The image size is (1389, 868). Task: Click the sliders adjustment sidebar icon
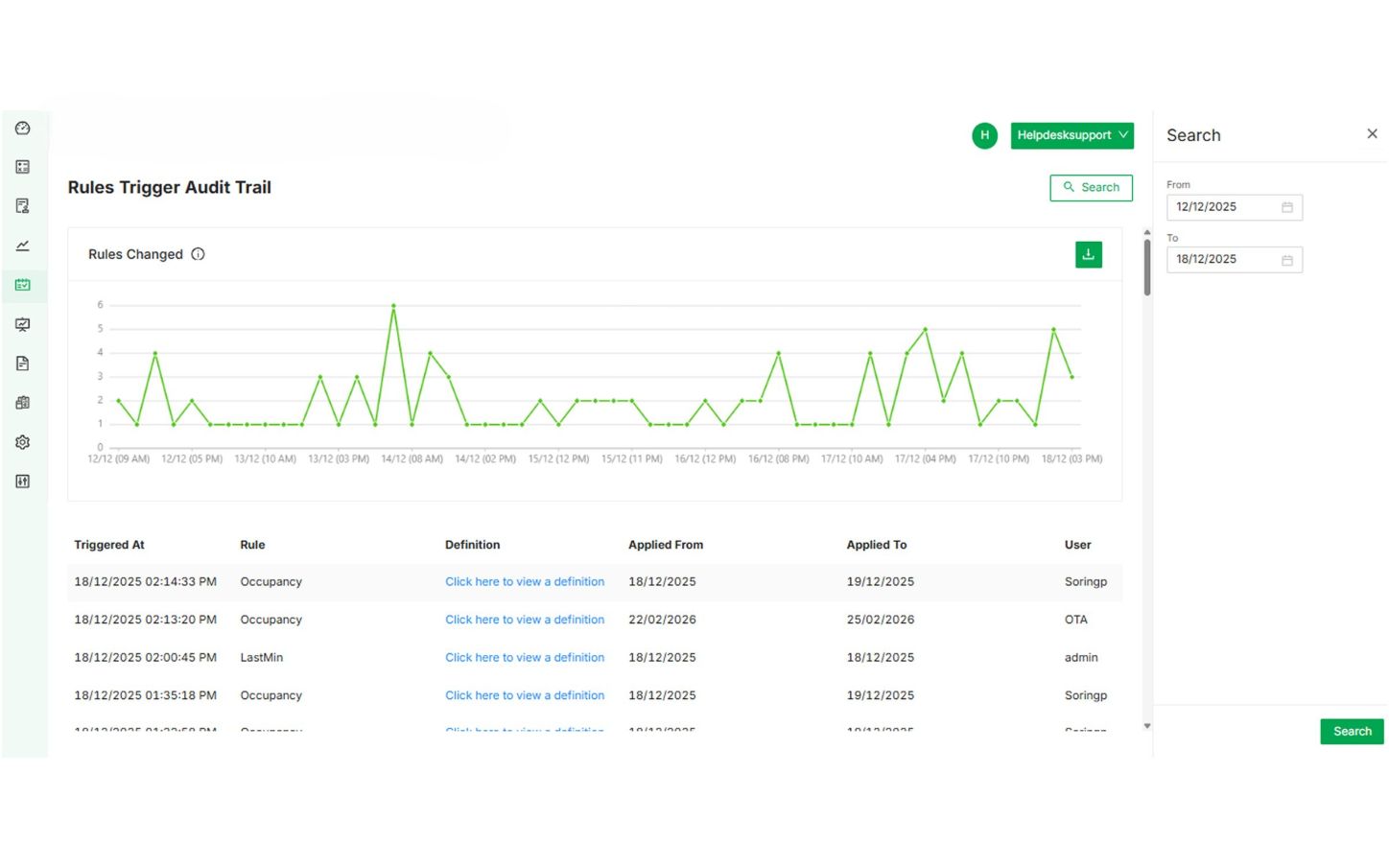click(23, 481)
